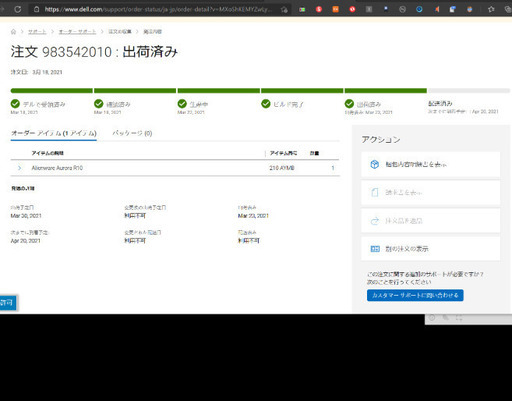Switch to the パッケージ (0) tab

[x=132, y=133]
